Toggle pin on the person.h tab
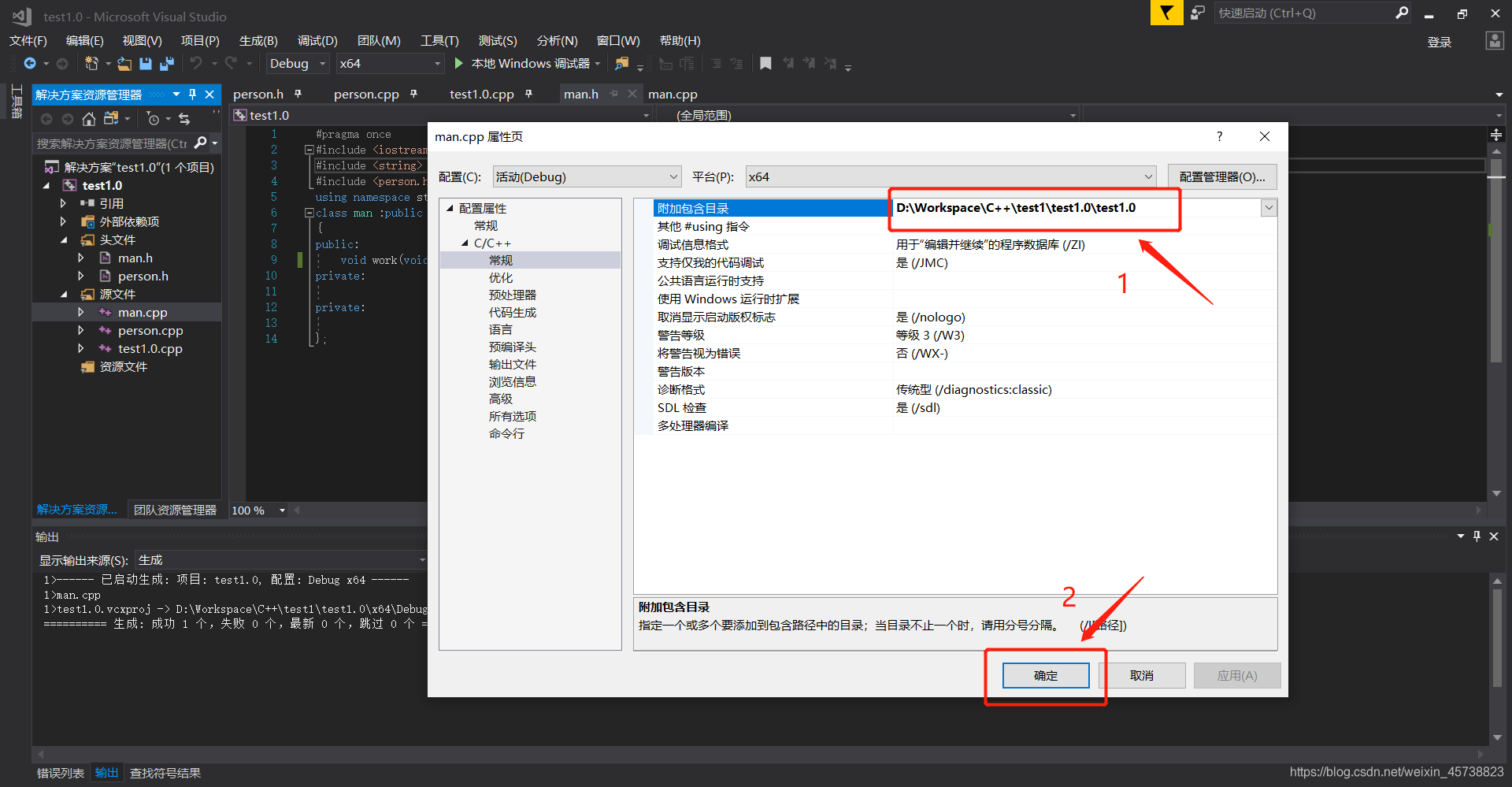 (x=298, y=94)
